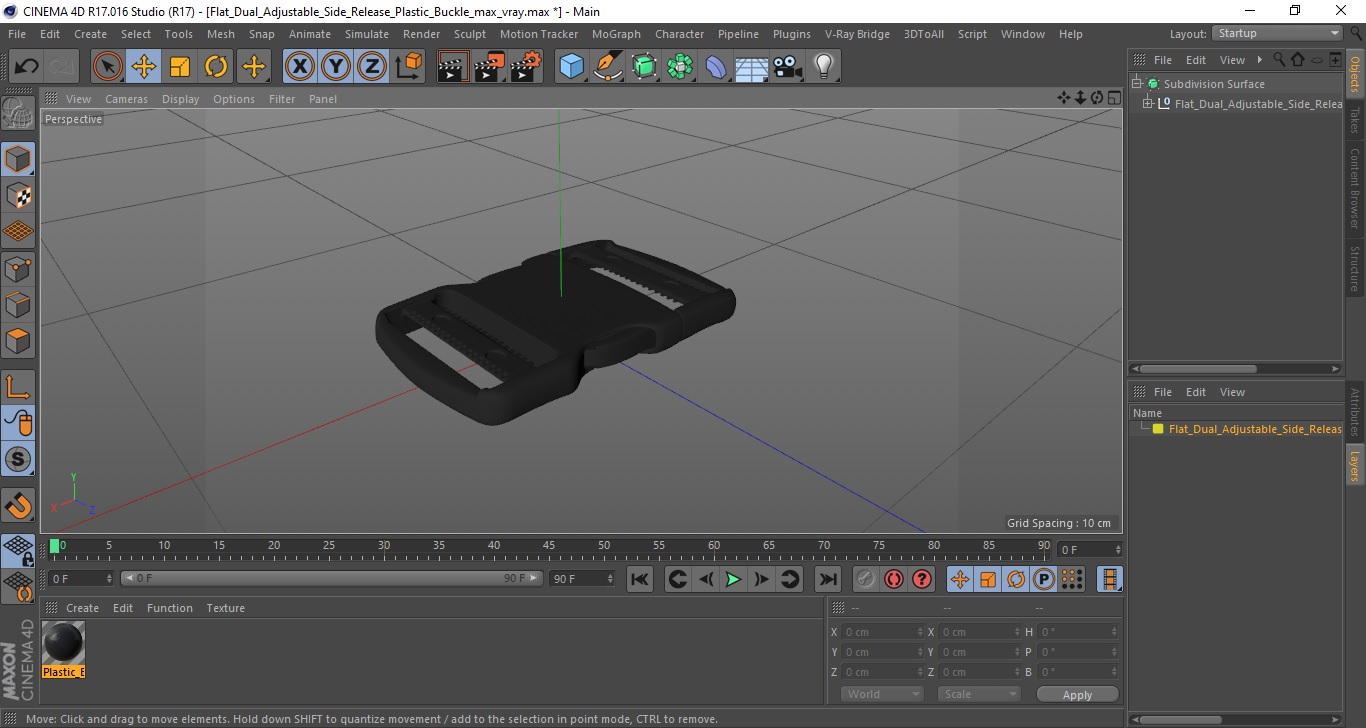This screenshot has width=1366, height=728.
Task: Toggle Z axis lock
Action: coord(372,67)
